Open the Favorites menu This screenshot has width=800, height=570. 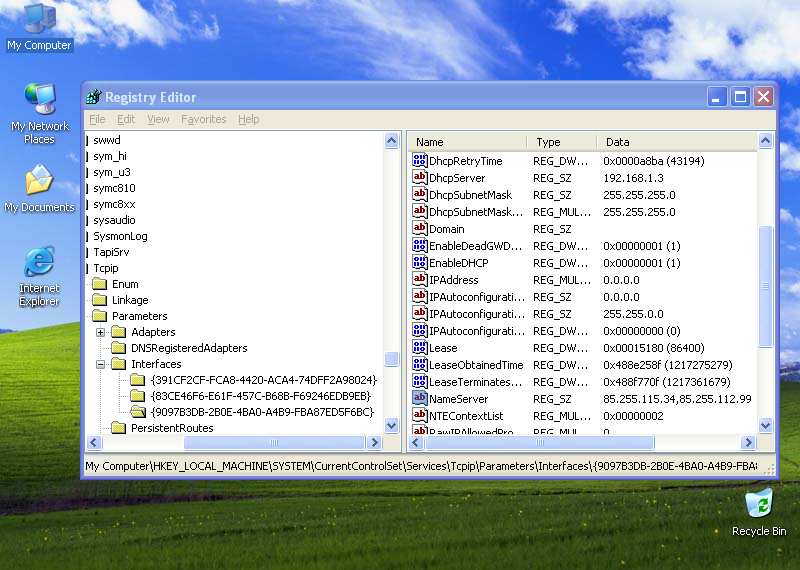204,119
